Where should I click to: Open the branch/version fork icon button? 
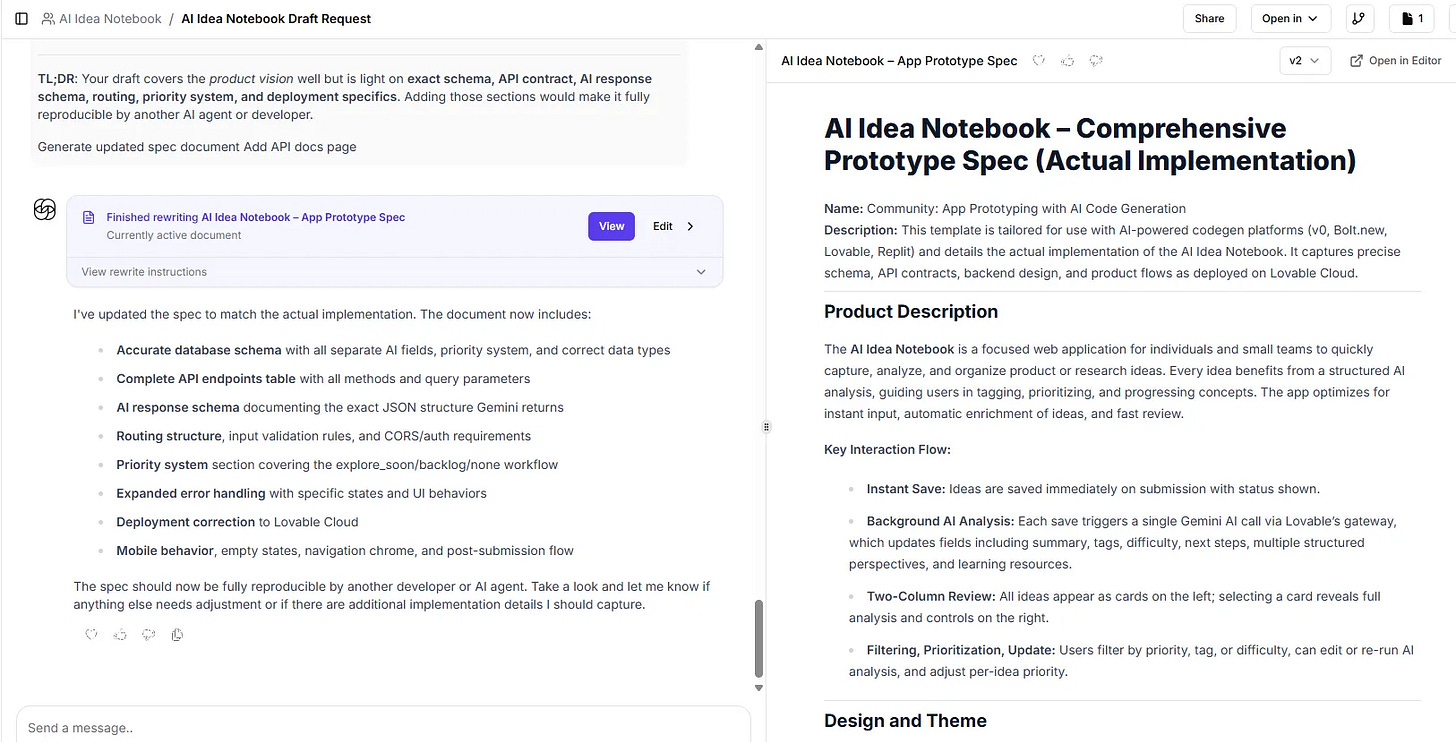(1357, 18)
